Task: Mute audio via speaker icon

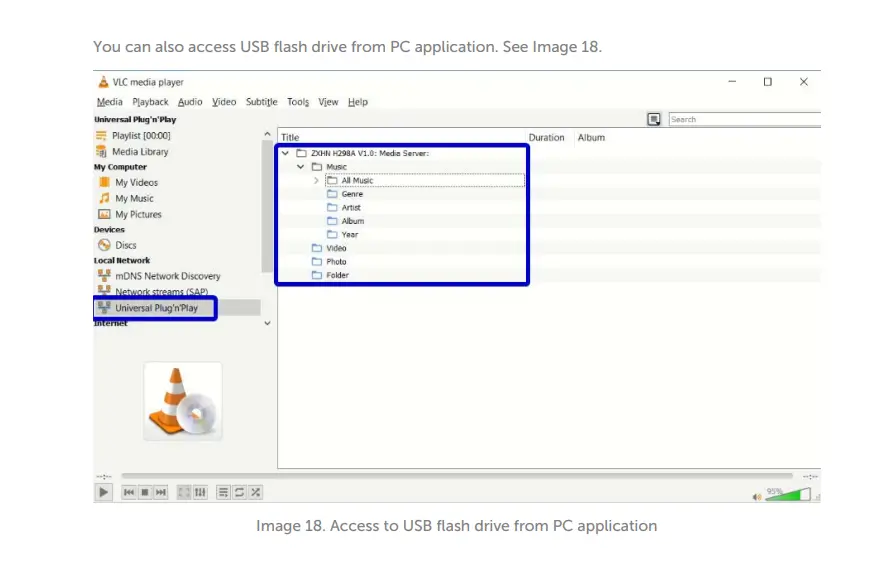Action: pos(757,497)
